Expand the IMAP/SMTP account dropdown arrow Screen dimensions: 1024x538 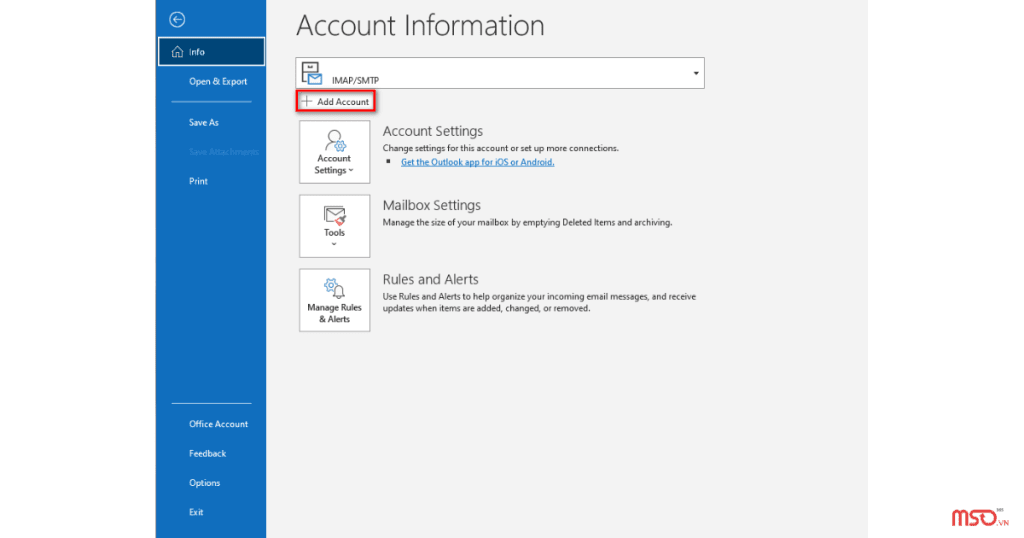[x=696, y=73]
